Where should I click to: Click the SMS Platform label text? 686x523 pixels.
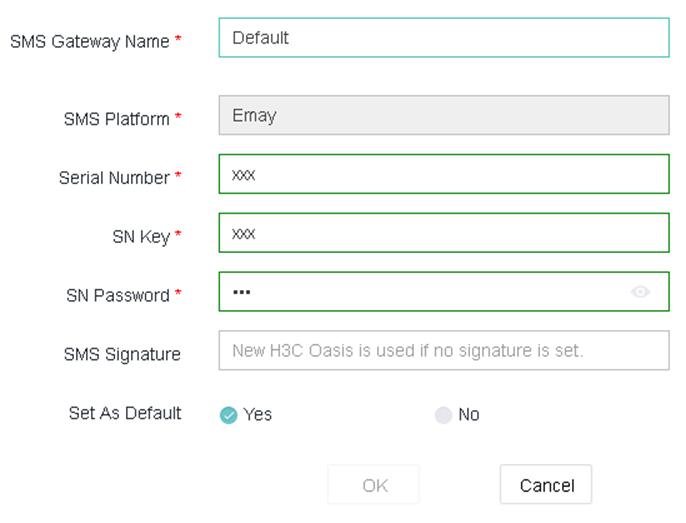click(116, 119)
